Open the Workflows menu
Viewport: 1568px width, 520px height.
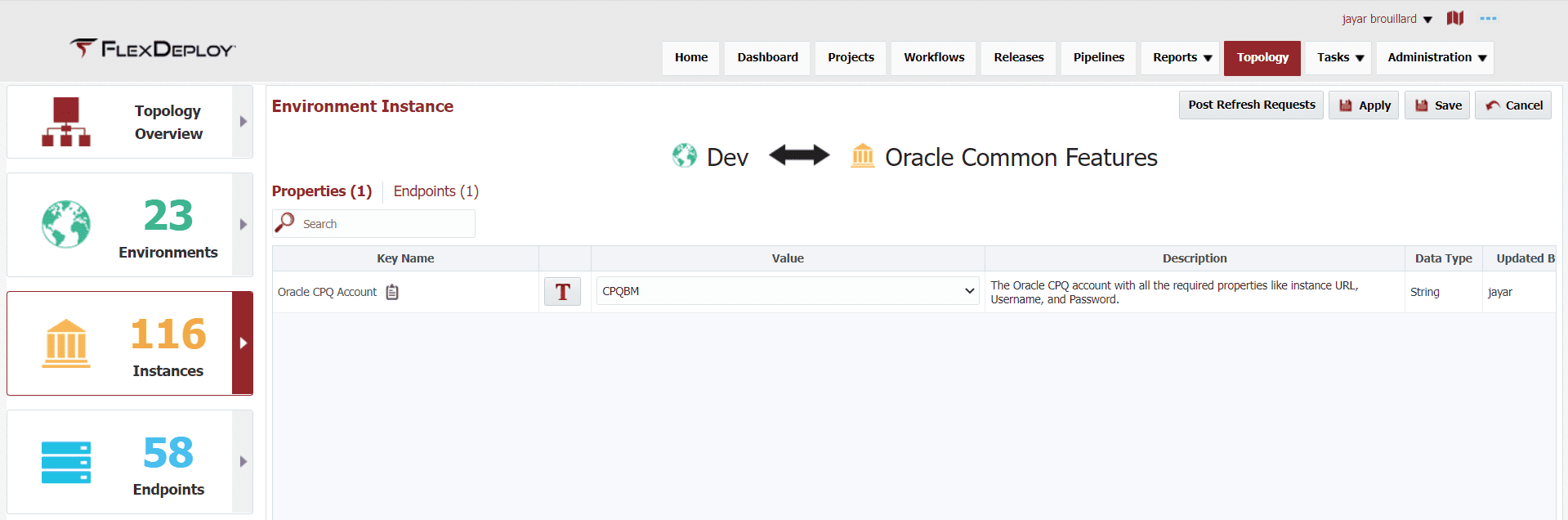pyautogui.click(x=934, y=57)
